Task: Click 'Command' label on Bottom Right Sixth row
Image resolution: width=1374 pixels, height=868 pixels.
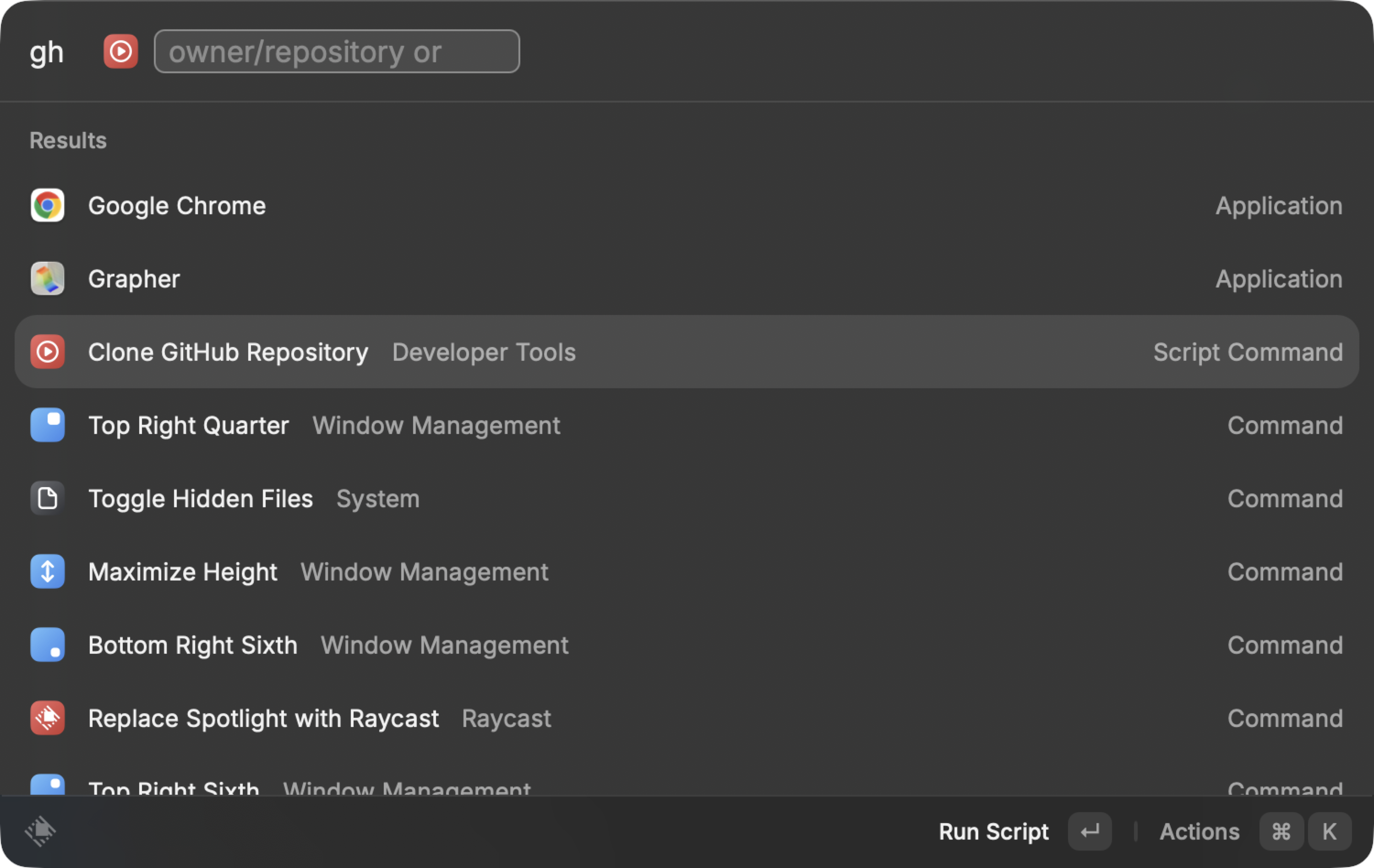Action: (x=1285, y=646)
